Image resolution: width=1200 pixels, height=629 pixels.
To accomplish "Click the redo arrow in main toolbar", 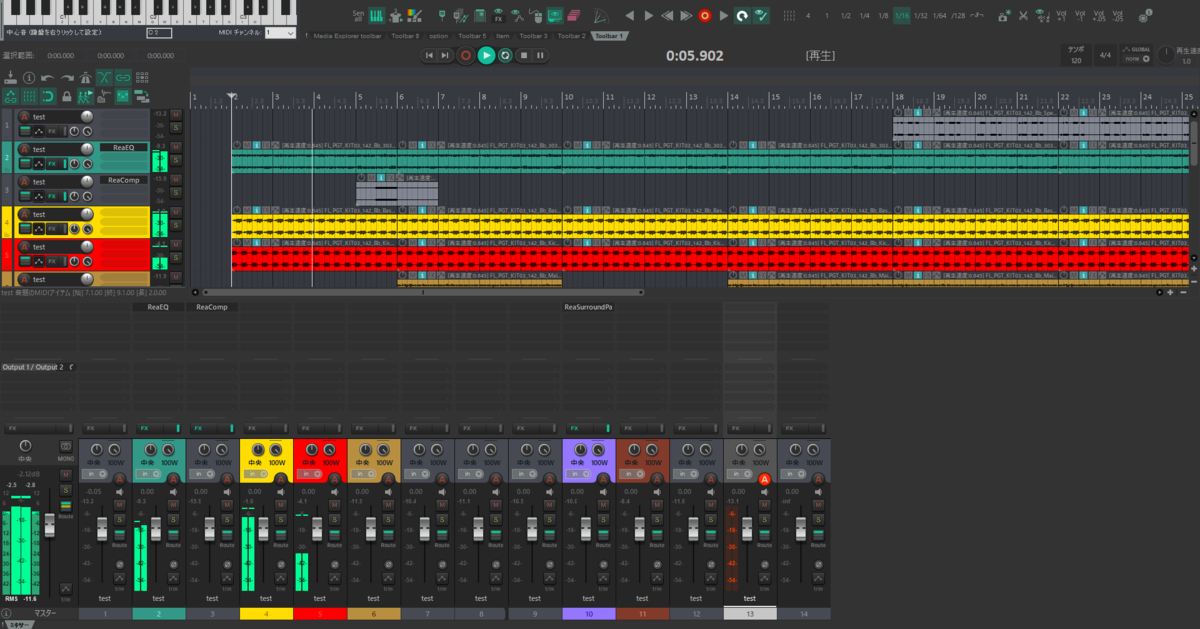I will click(x=67, y=77).
